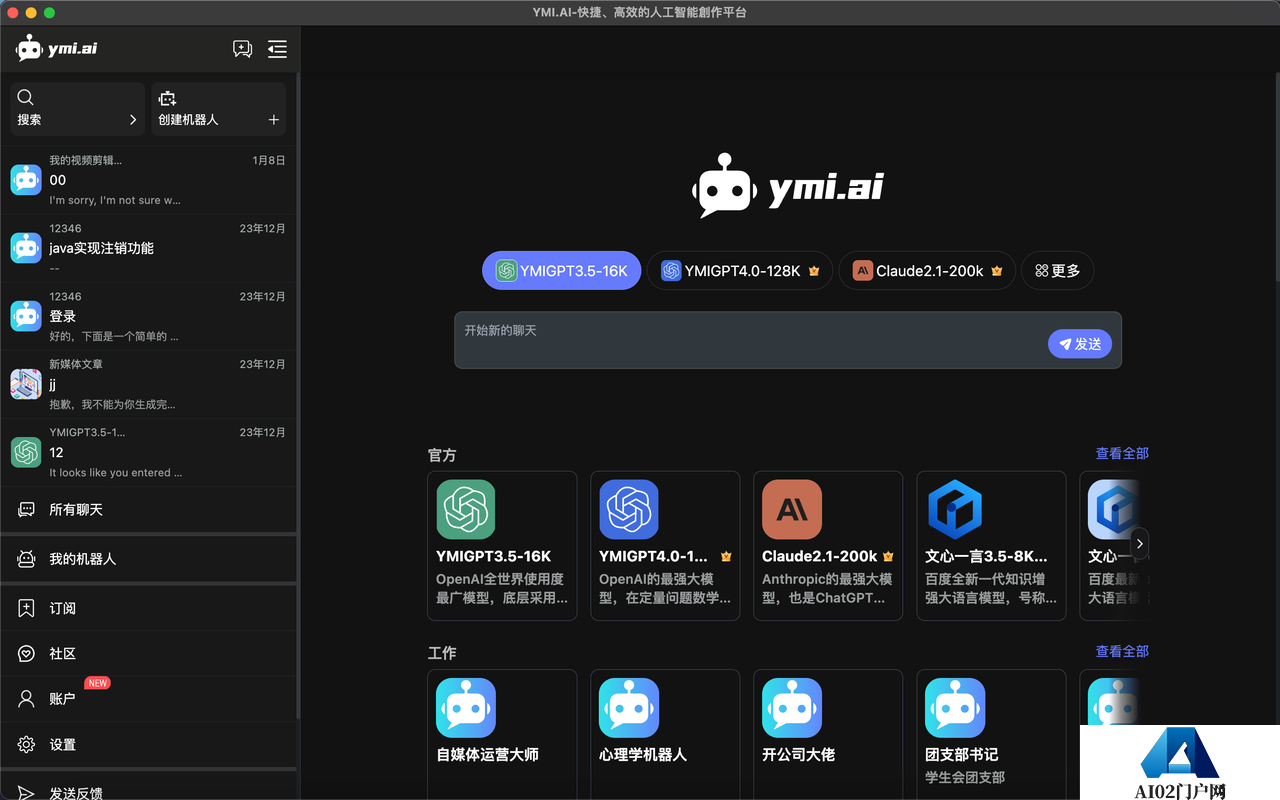Open the 自媒体运营大师 bot card
This screenshot has width=1280, height=800.
click(x=502, y=735)
